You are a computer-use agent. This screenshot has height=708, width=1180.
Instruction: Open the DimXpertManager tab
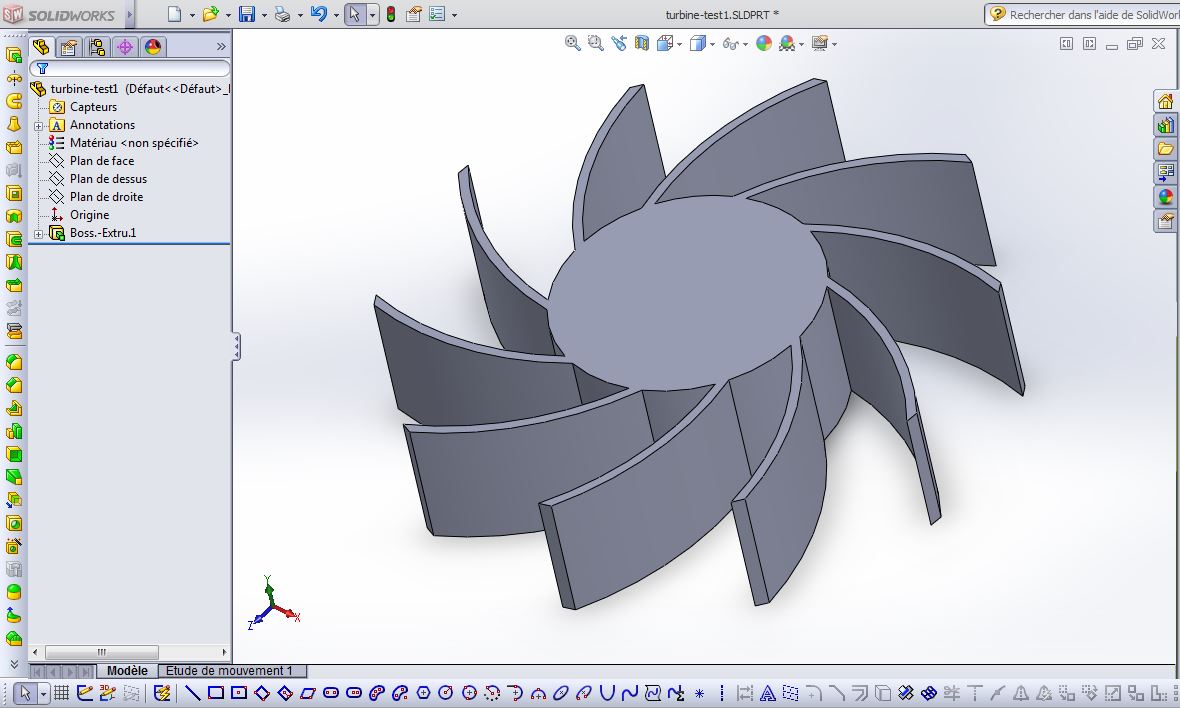(125, 47)
